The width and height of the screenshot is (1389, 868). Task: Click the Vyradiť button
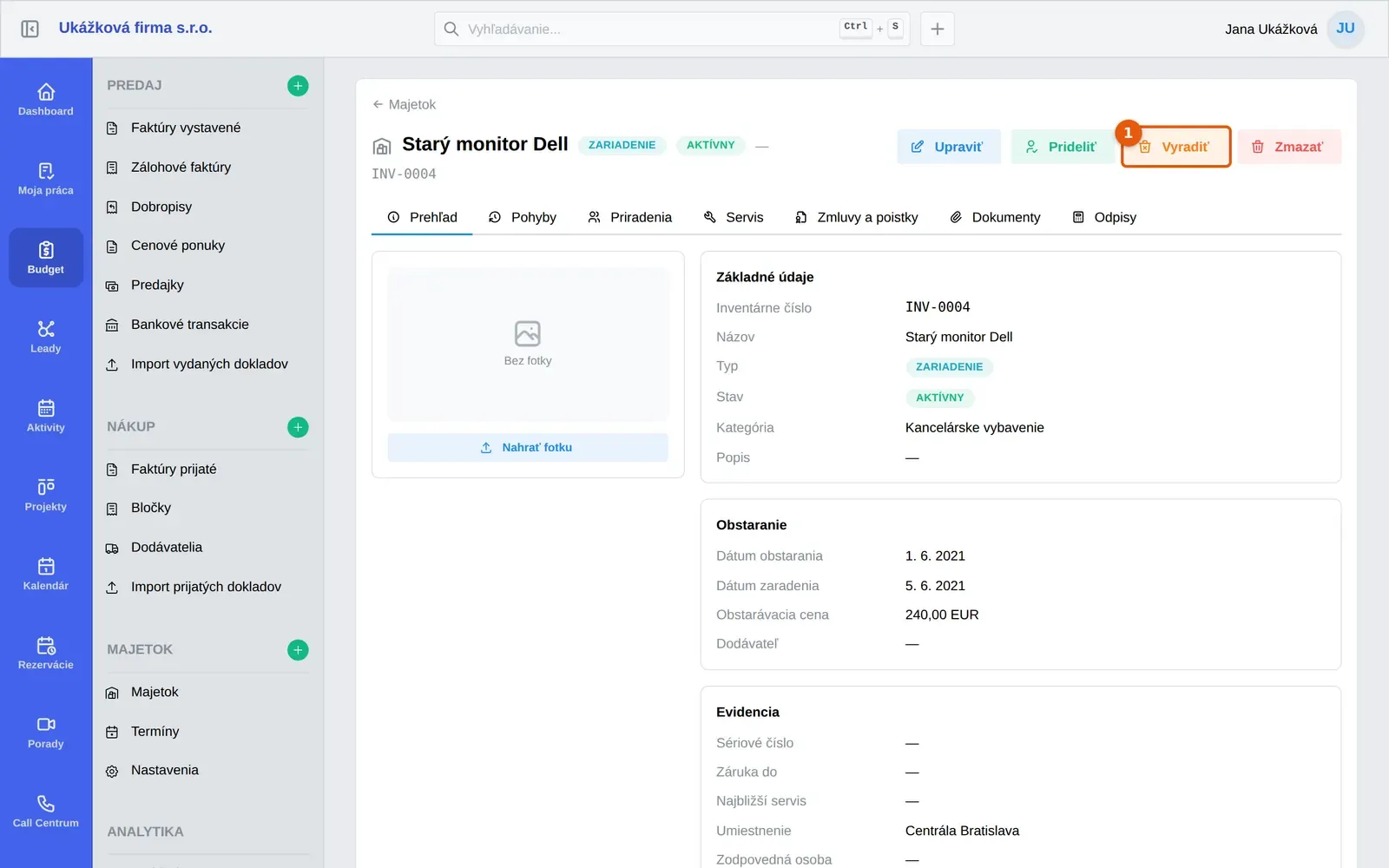(1176, 147)
